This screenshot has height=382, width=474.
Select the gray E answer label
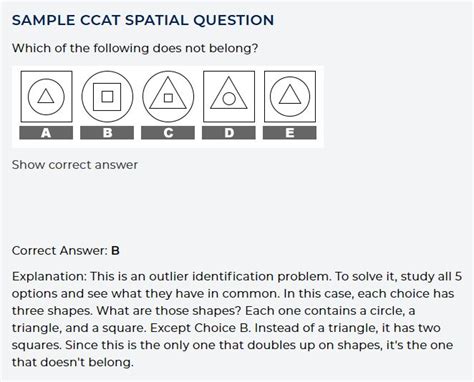(290, 133)
